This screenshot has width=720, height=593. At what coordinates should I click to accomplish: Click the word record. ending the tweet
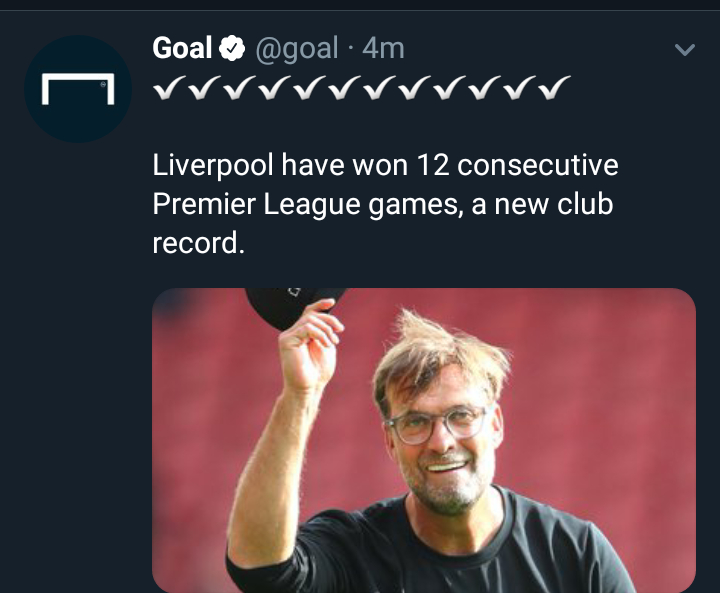click(198, 243)
